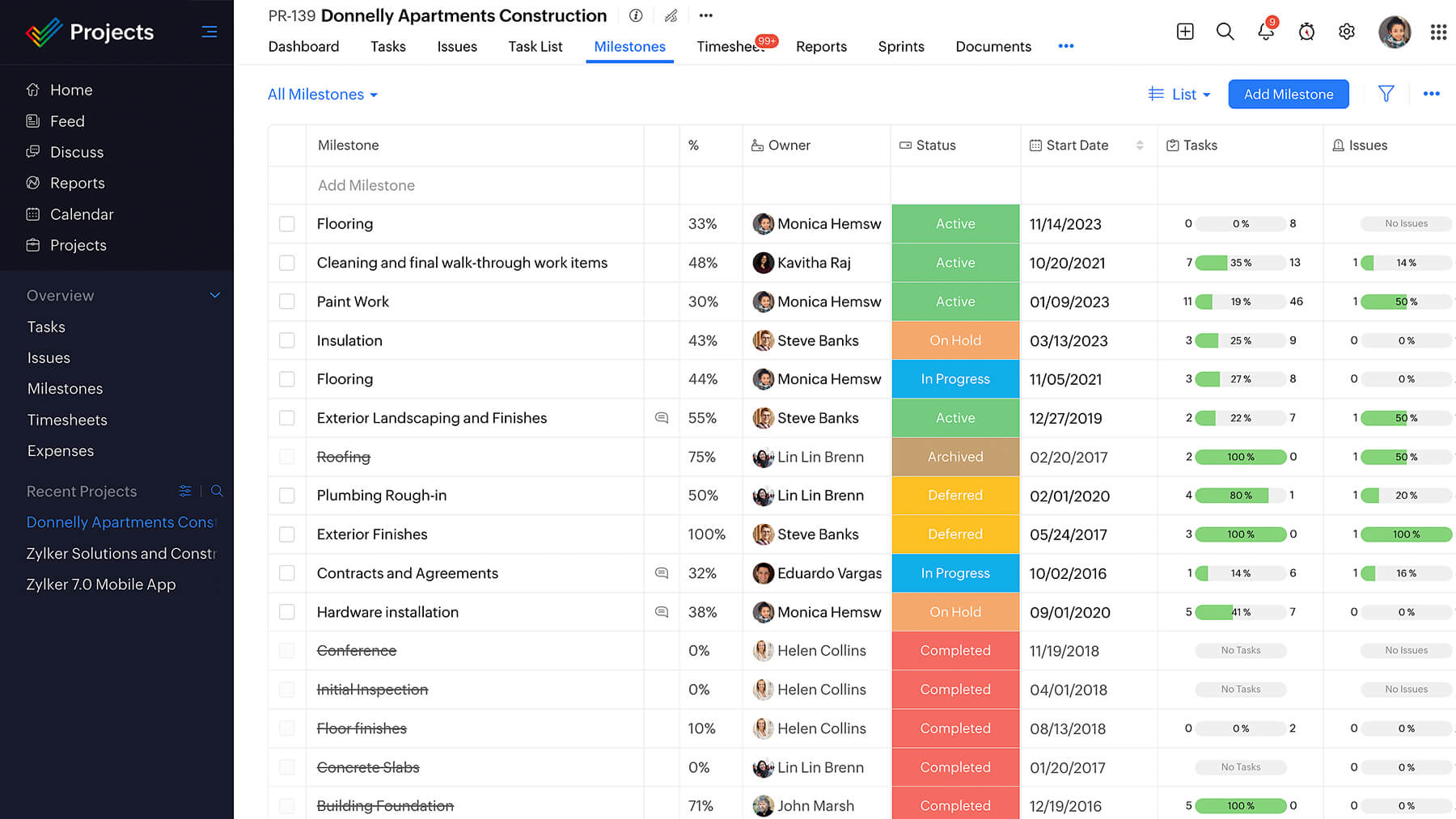
Task: Select the Insulation milestone checkbox
Action: click(287, 340)
